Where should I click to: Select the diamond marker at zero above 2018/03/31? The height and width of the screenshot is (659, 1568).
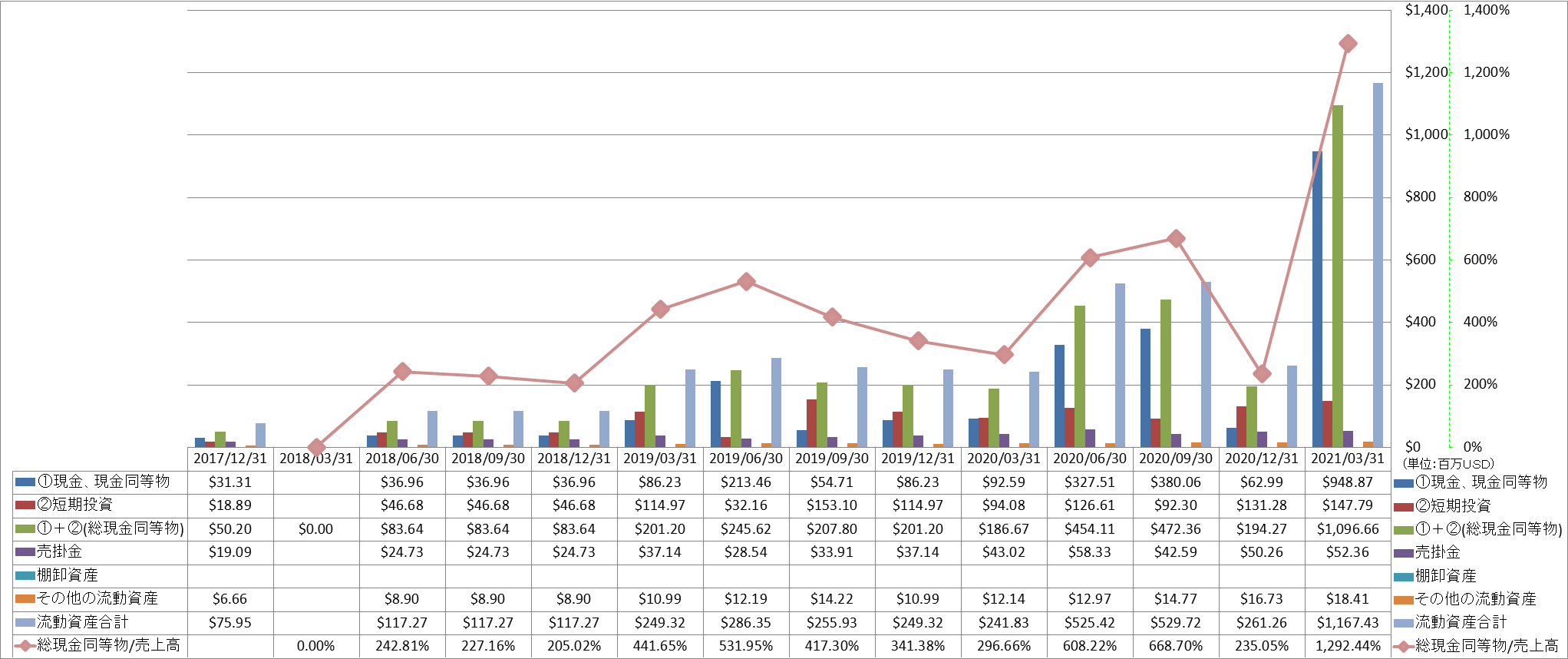pos(316,447)
